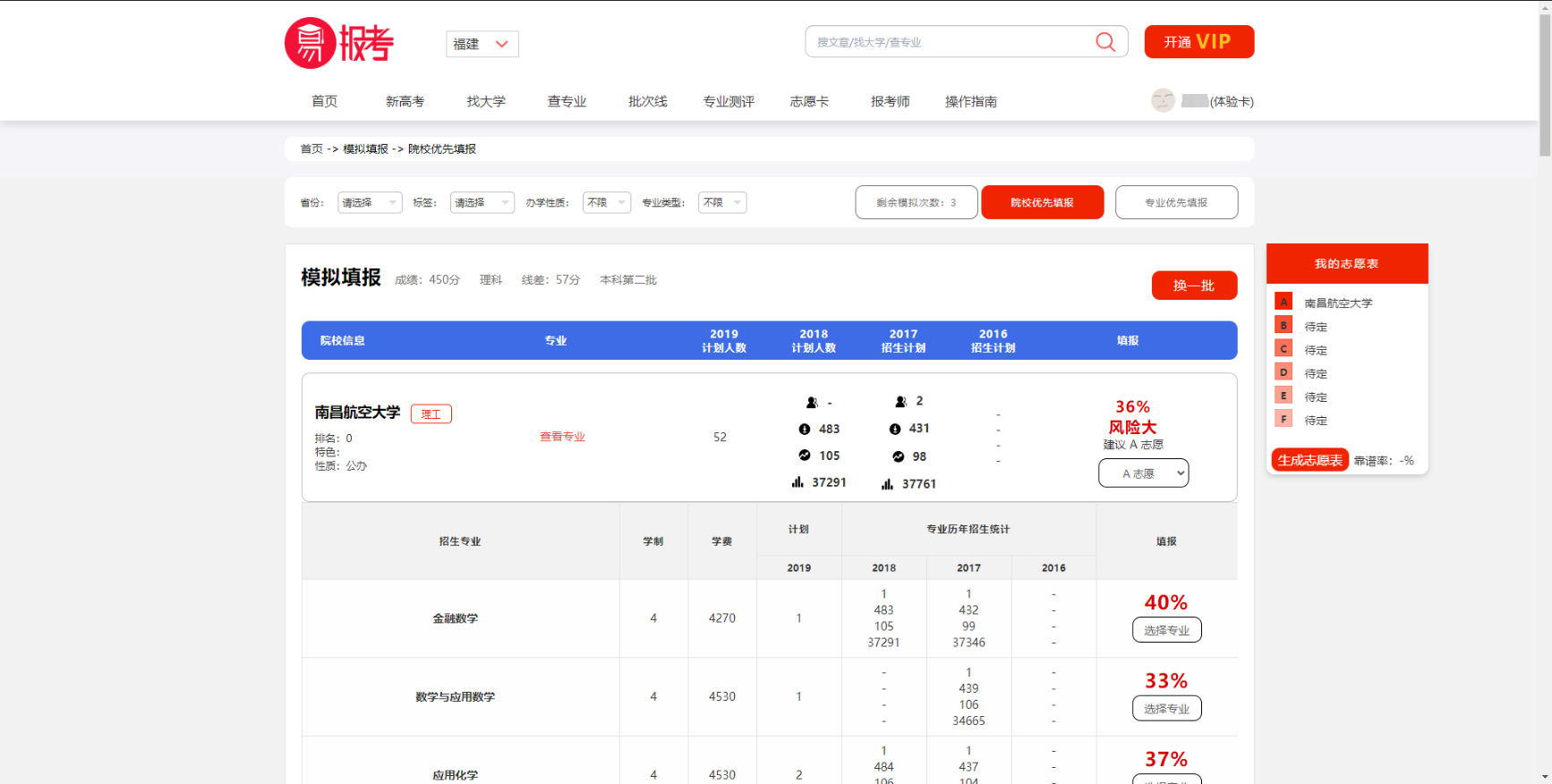The width and height of the screenshot is (1552, 784).
Task: Click the user avatar icon
Action: tap(1163, 100)
